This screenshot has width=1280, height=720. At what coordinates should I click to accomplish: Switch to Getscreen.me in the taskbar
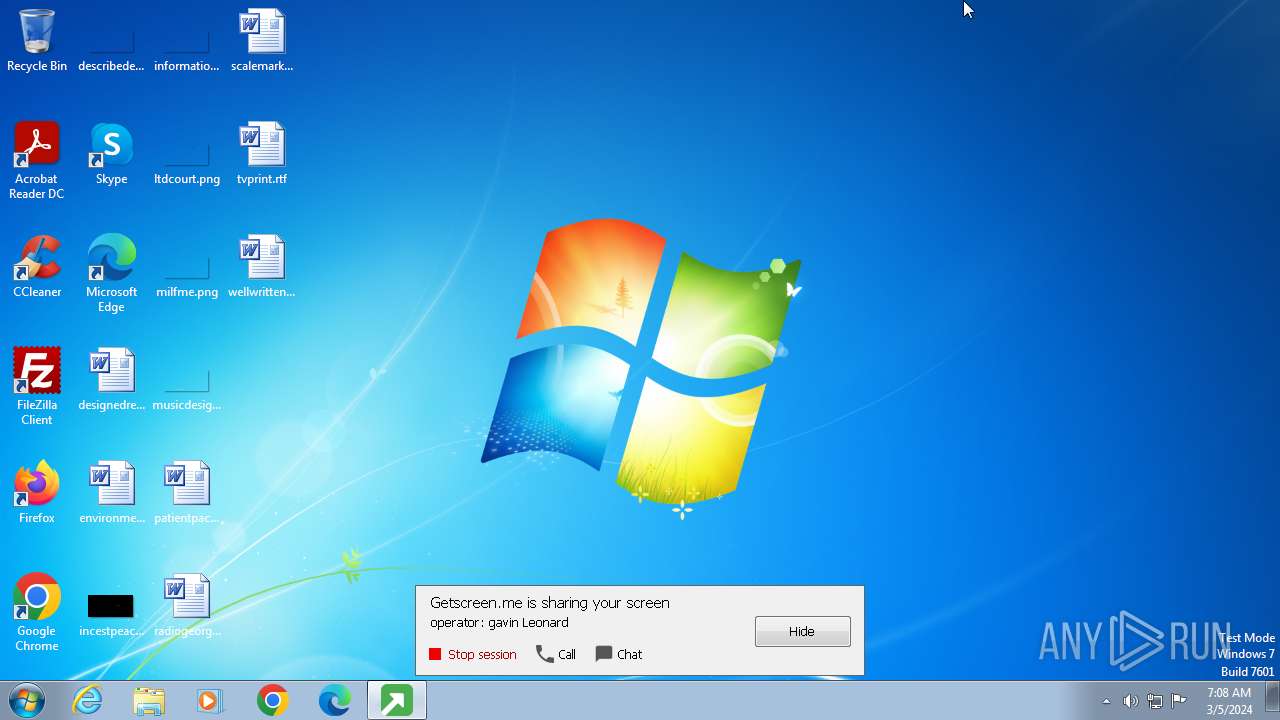pyautogui.click(x=396, y=700)
